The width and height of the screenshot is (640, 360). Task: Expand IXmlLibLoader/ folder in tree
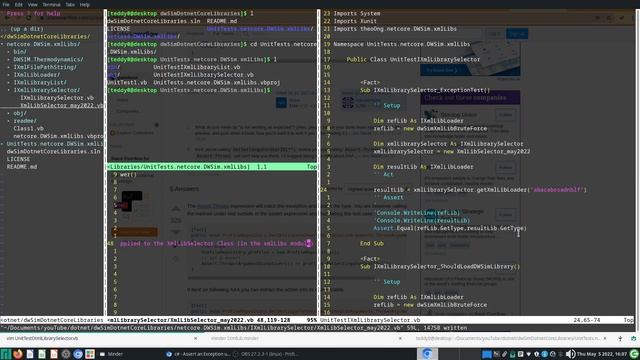point(9,75)
